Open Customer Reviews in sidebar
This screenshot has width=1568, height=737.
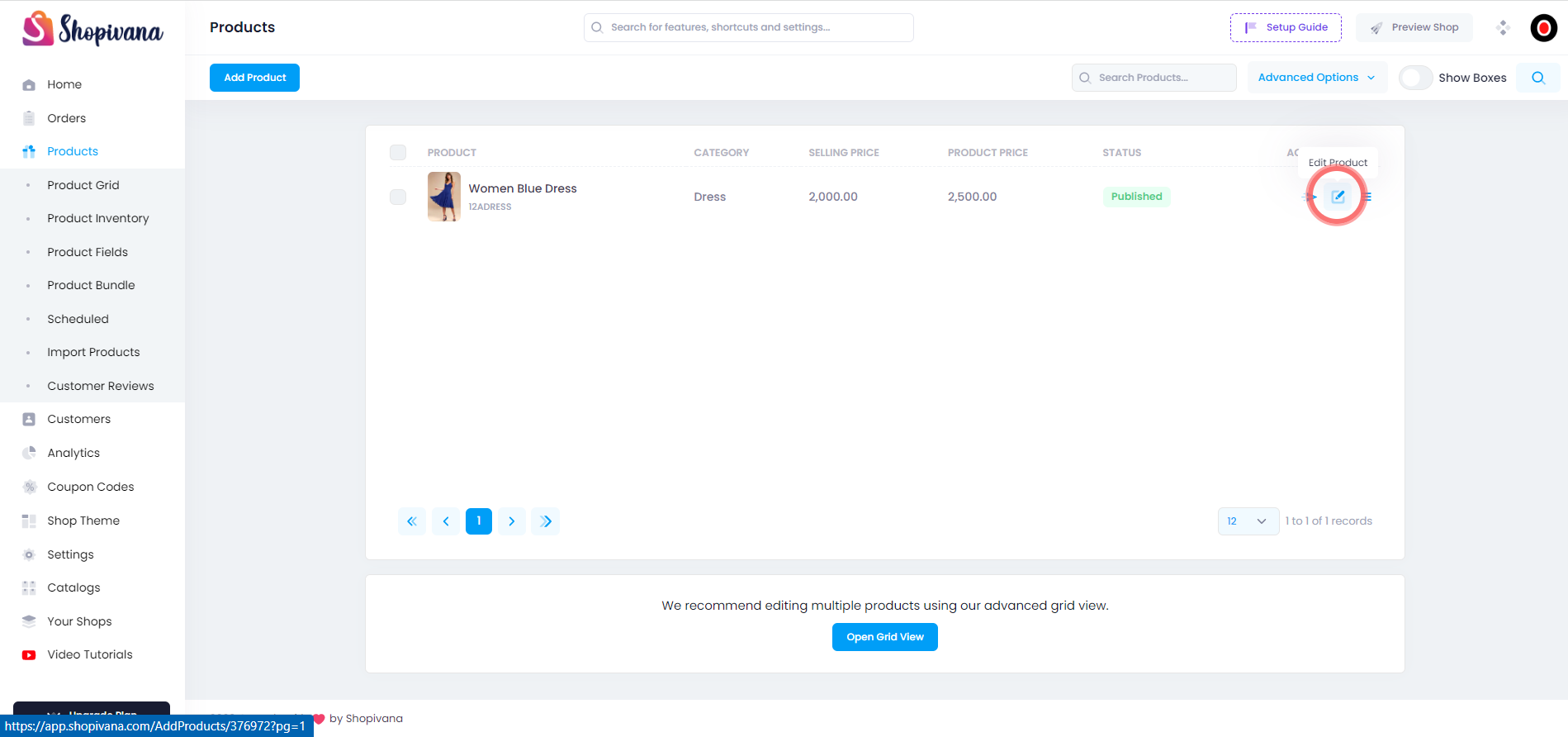pos(101,386)
